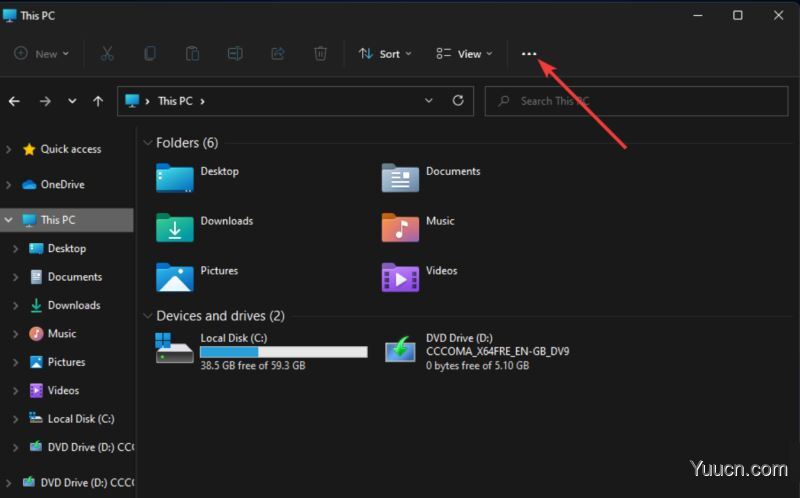Screen dimensions: 800x498
Task: Go forward with the right arrow
Action: (x=45, y=102)
